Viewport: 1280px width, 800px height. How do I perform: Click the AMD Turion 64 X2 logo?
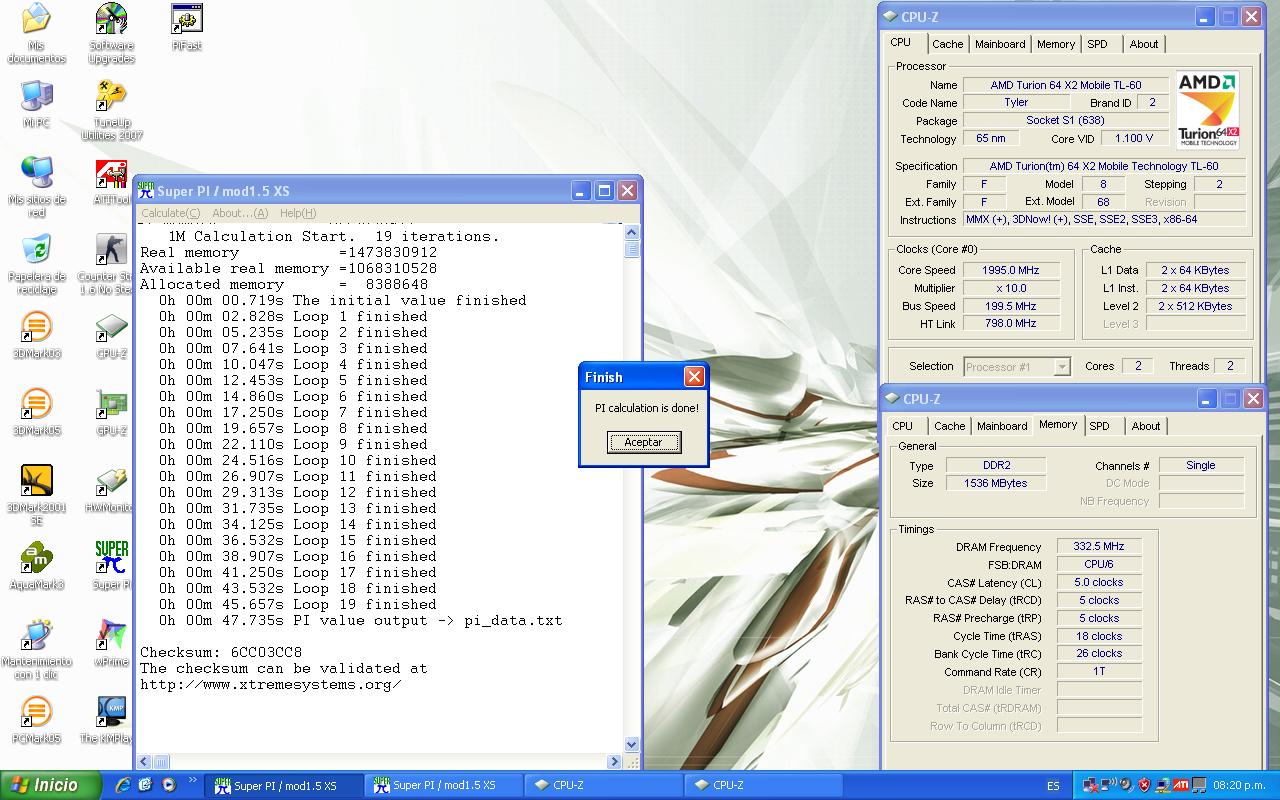point(1207,111)
